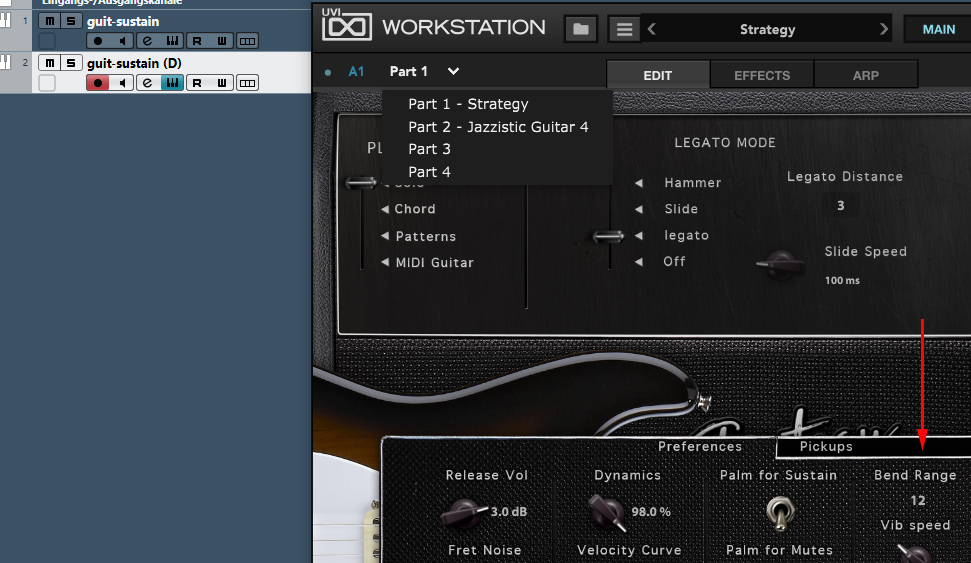This screenshot has width=971, height=563.
Task: Click the Legato Distance value 3
Action: coord(840,206)
